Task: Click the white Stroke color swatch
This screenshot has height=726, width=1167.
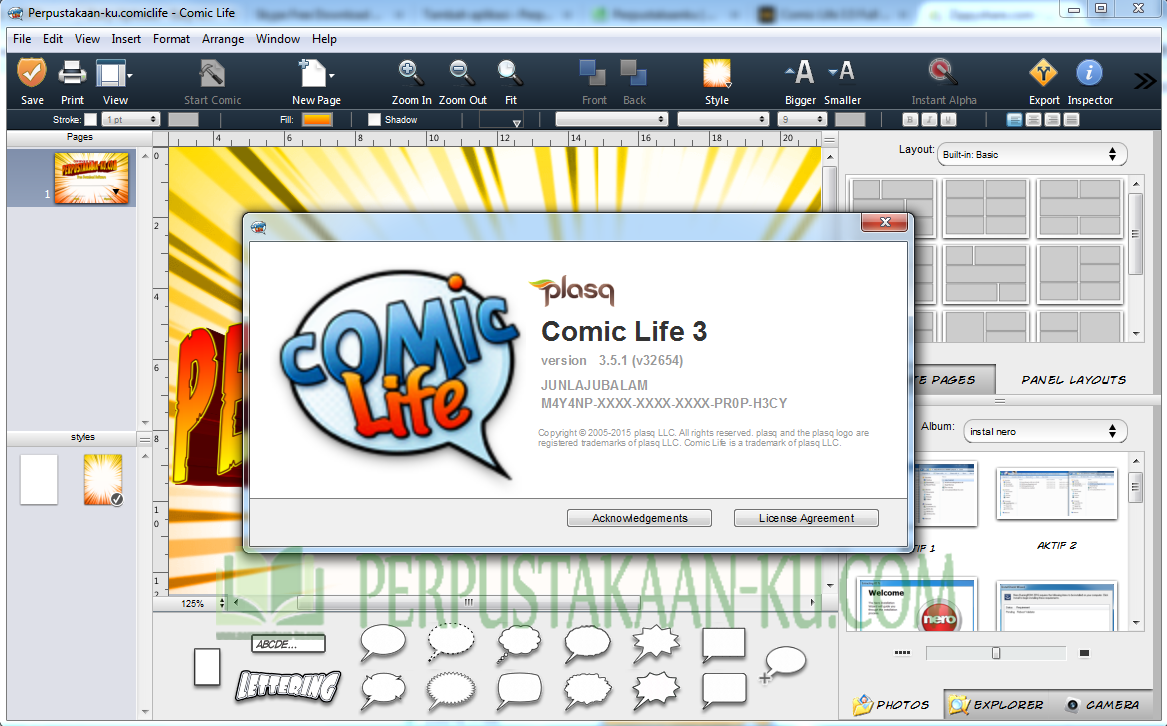Action: [x=90, y=119]
